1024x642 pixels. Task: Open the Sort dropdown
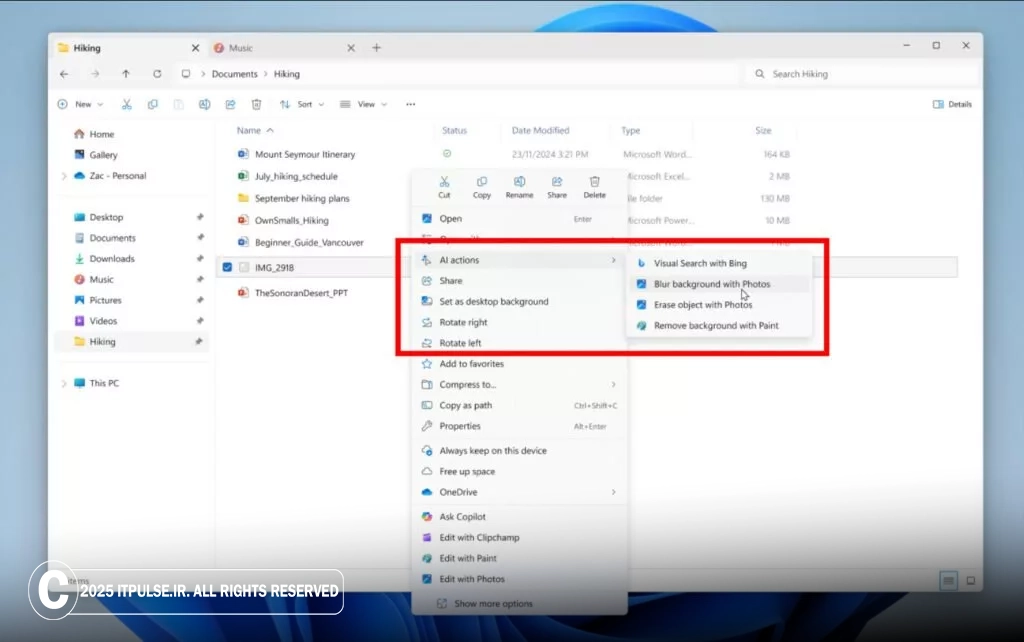pyautogui.click(x=303, y=104)
